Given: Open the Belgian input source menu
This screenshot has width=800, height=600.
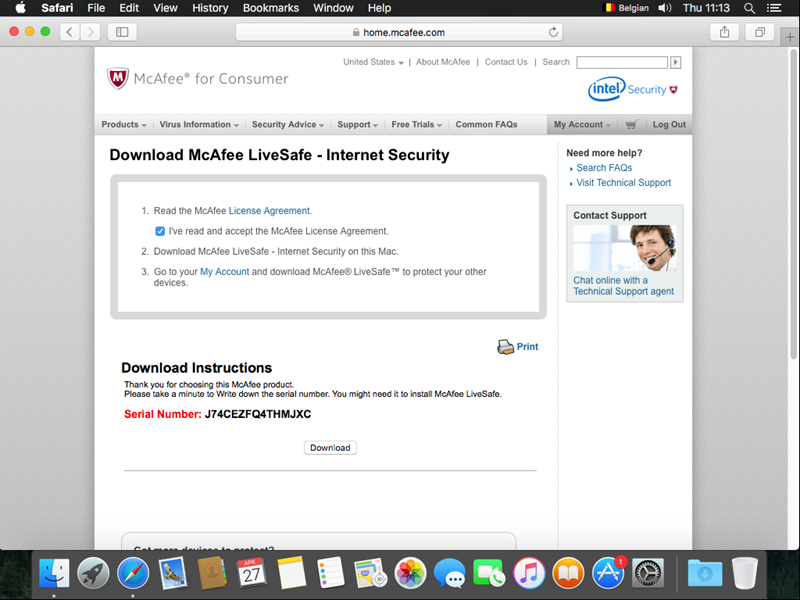Looking at the screenshot, I should click(626, 8).
